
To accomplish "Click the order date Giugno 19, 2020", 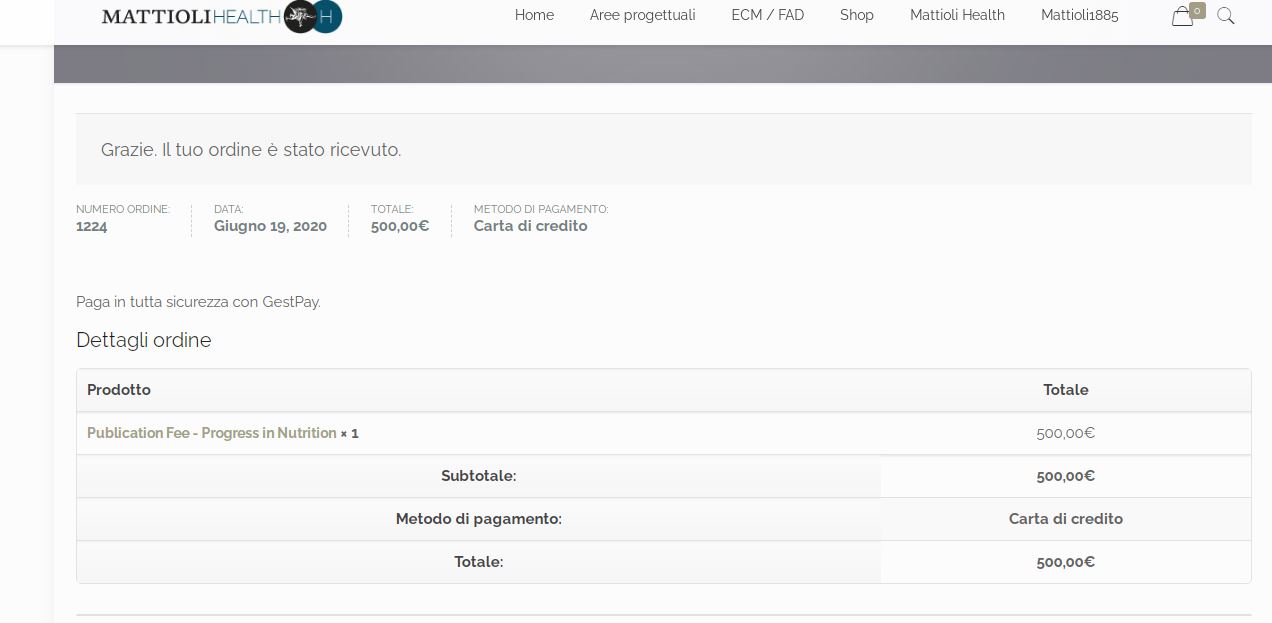I will tap(270, 226).
